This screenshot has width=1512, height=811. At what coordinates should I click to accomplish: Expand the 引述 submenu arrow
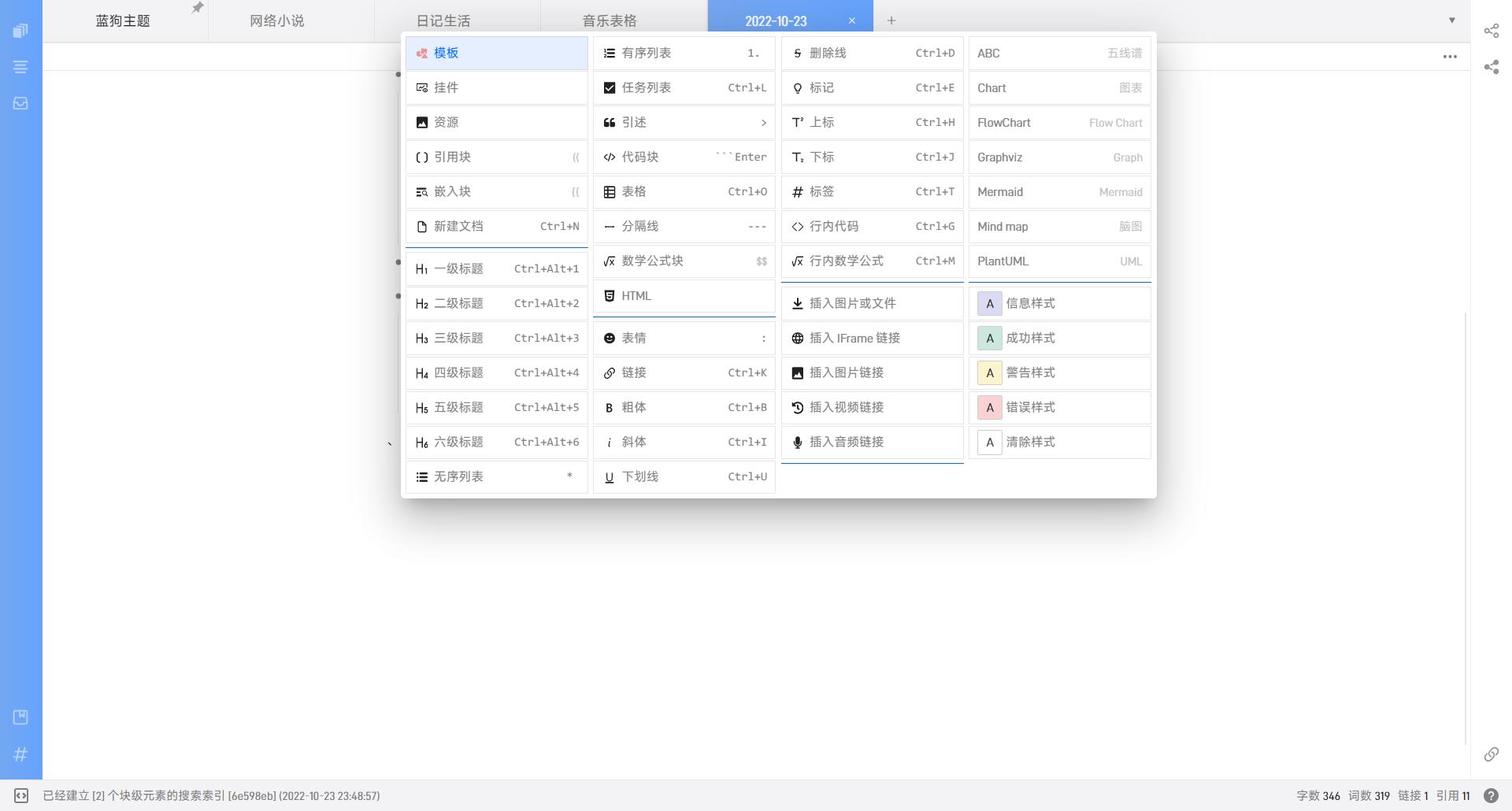763,122
